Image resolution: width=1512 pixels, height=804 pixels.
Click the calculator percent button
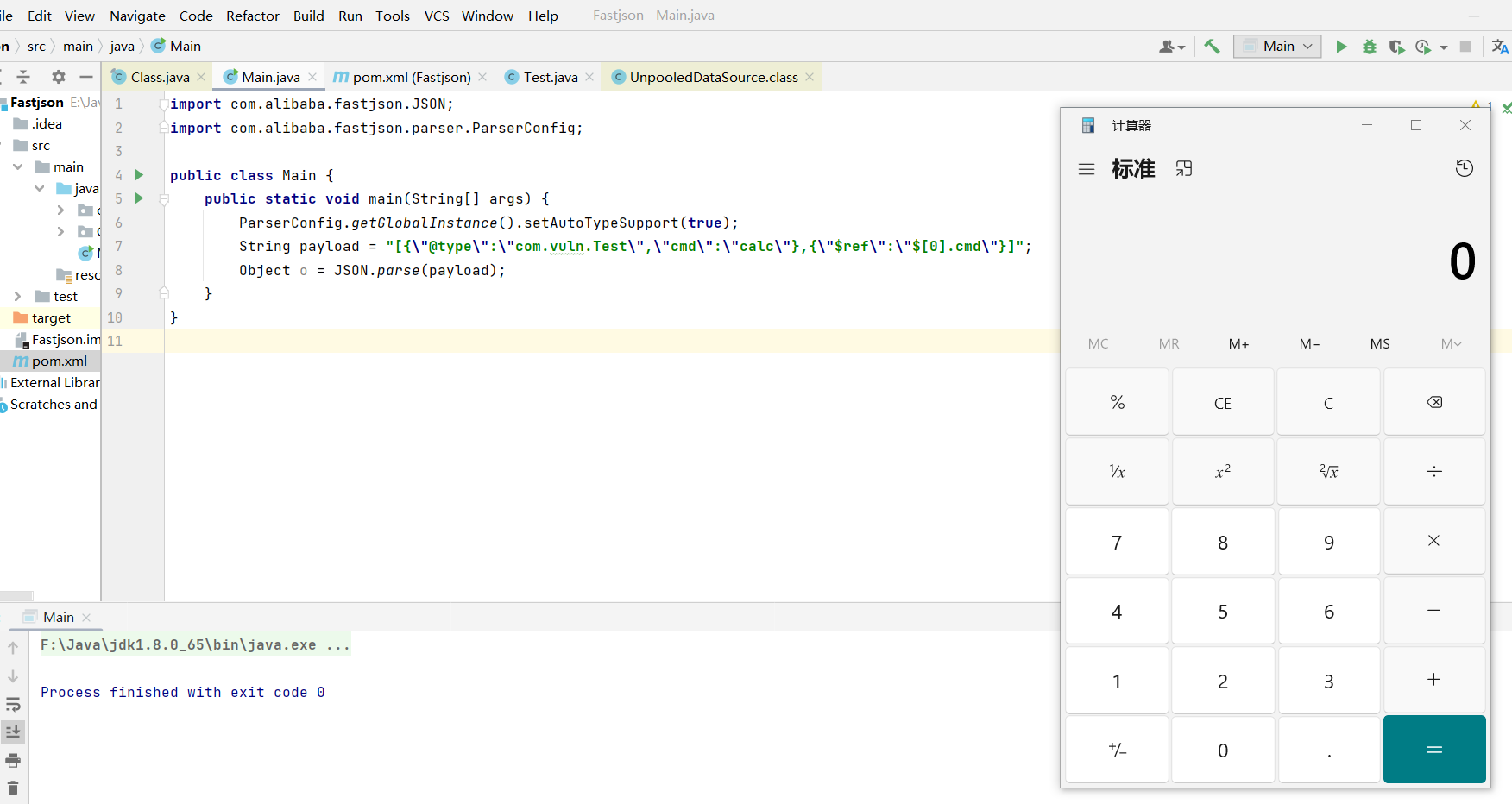pyautogui.click(x=1117, y=402)
